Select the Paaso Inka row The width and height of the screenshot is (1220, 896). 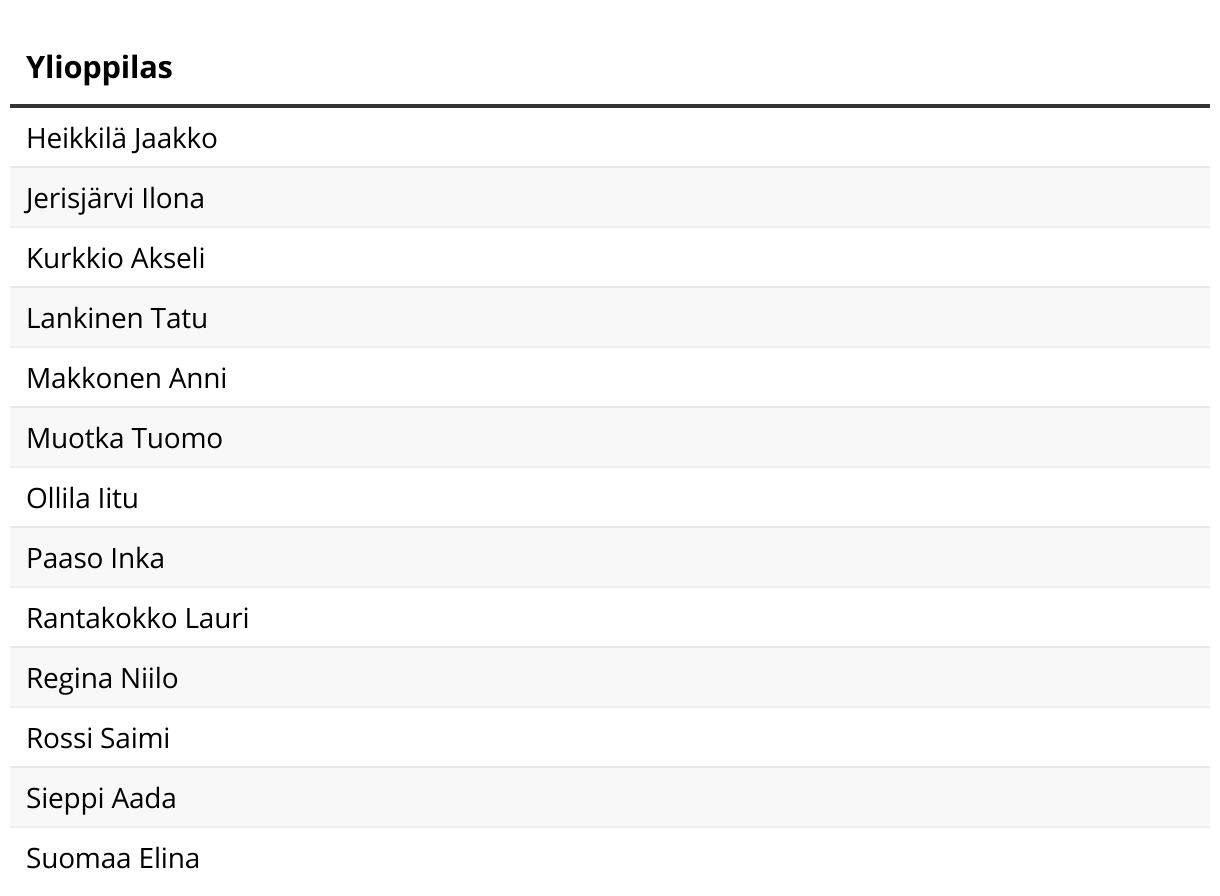pos(95,558)
